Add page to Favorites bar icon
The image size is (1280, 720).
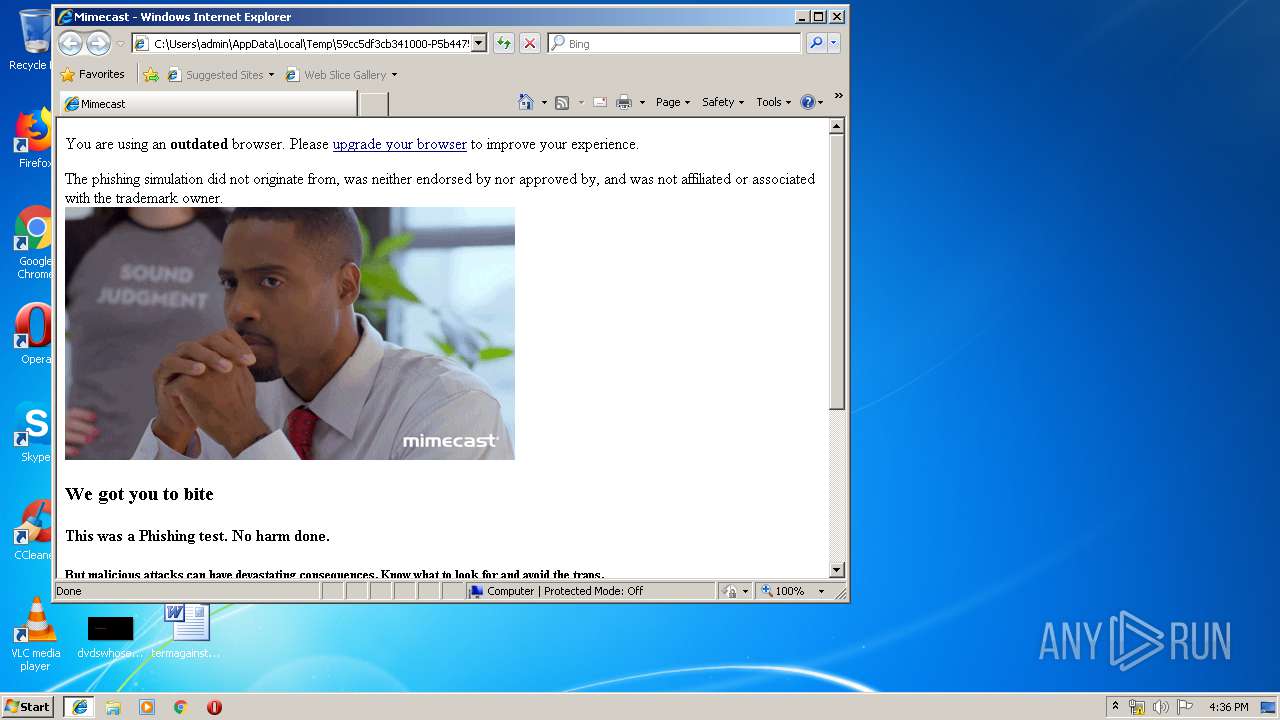pos(151,74)
